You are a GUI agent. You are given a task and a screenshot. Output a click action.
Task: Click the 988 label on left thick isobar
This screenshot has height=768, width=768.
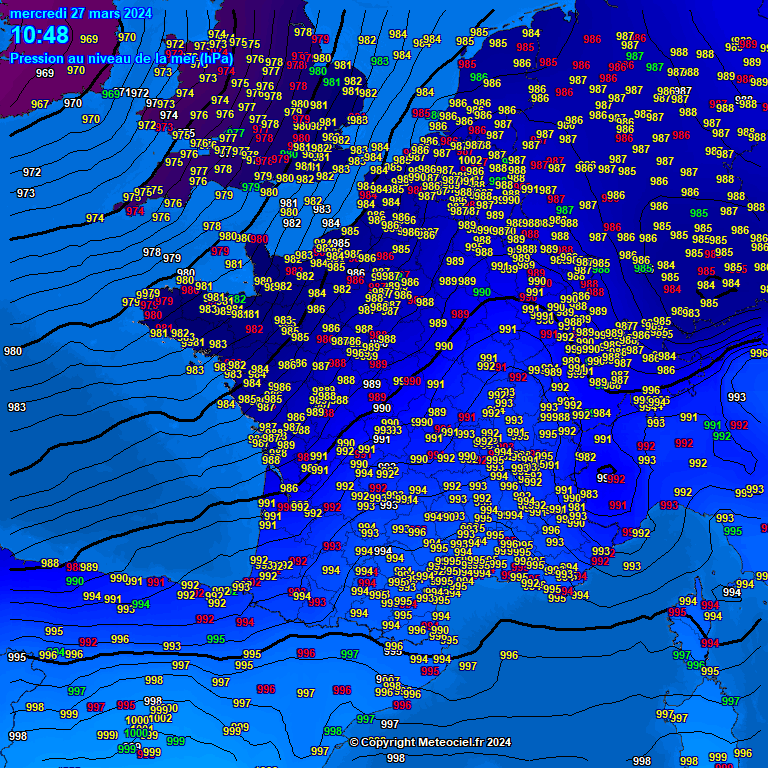click(x=50, y=564)
